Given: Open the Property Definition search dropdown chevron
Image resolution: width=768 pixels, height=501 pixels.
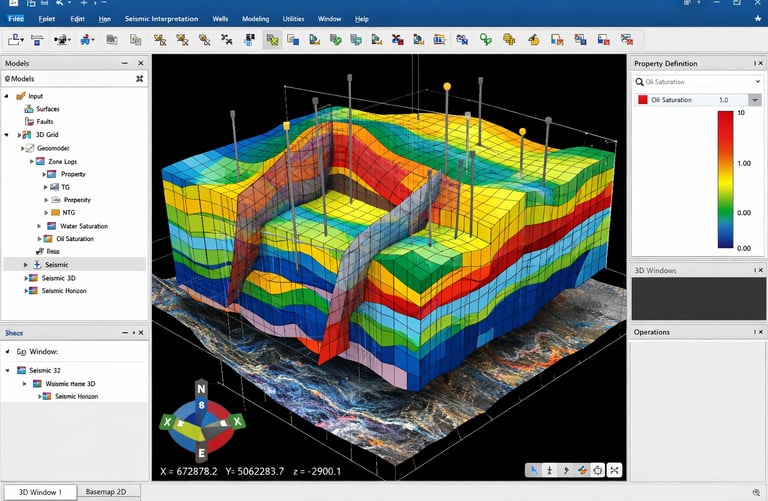Looking at the screenshot, I should (x=758, y=81).
